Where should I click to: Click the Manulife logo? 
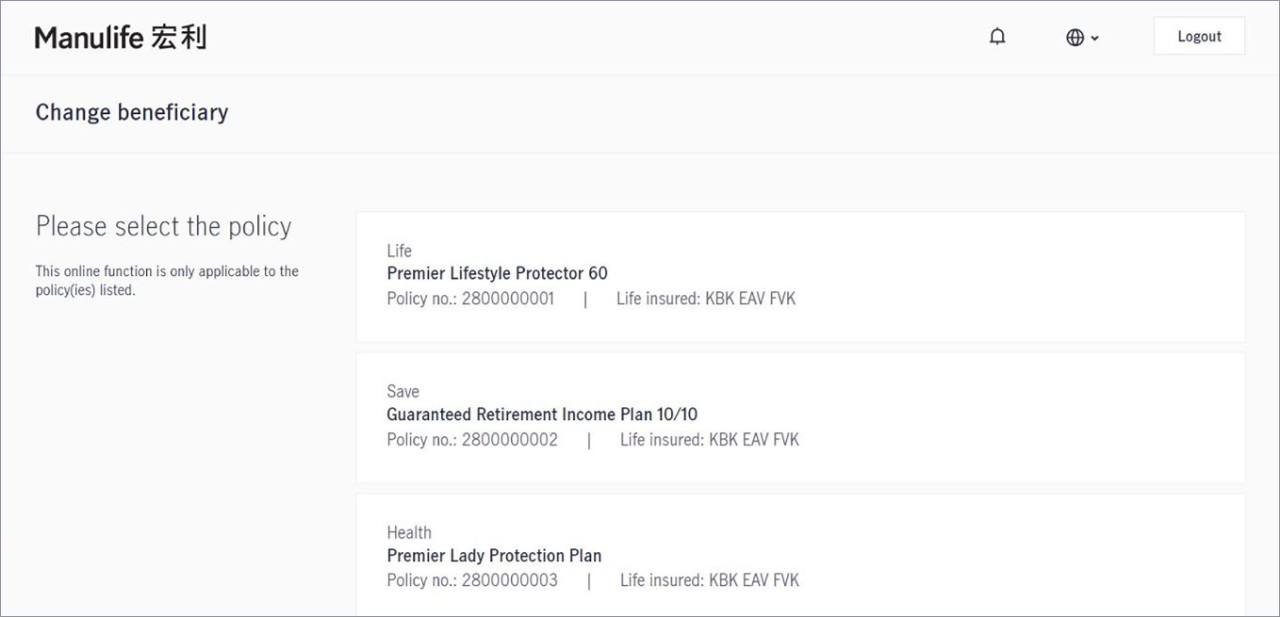[120, 38]
